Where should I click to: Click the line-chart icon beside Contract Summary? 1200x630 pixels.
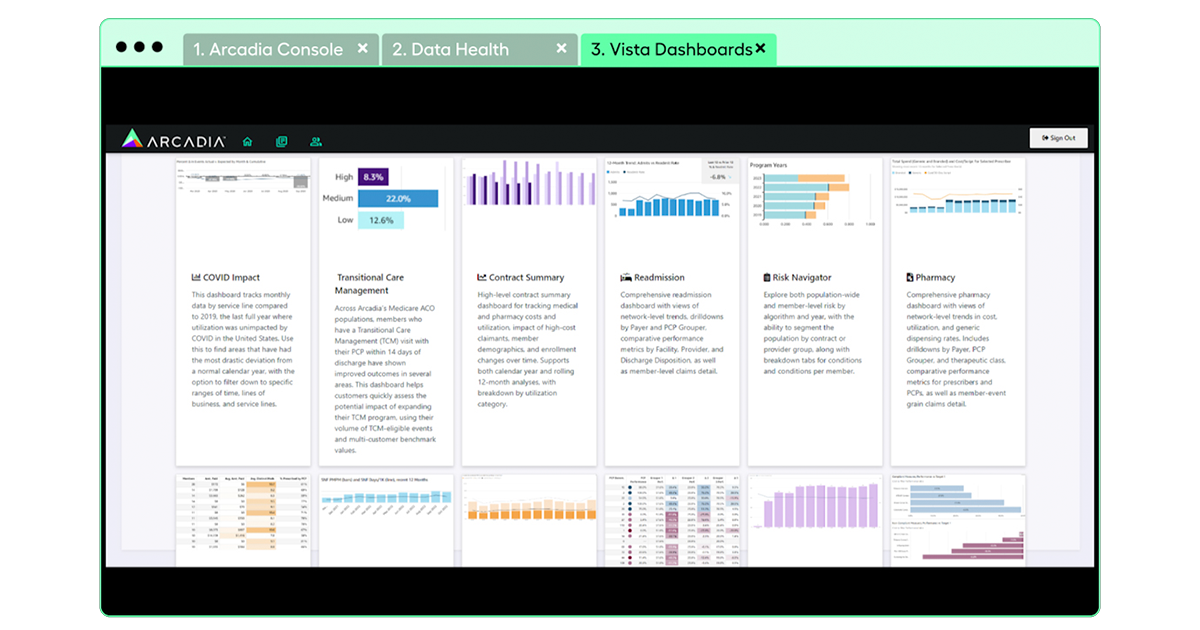(482, 278)
